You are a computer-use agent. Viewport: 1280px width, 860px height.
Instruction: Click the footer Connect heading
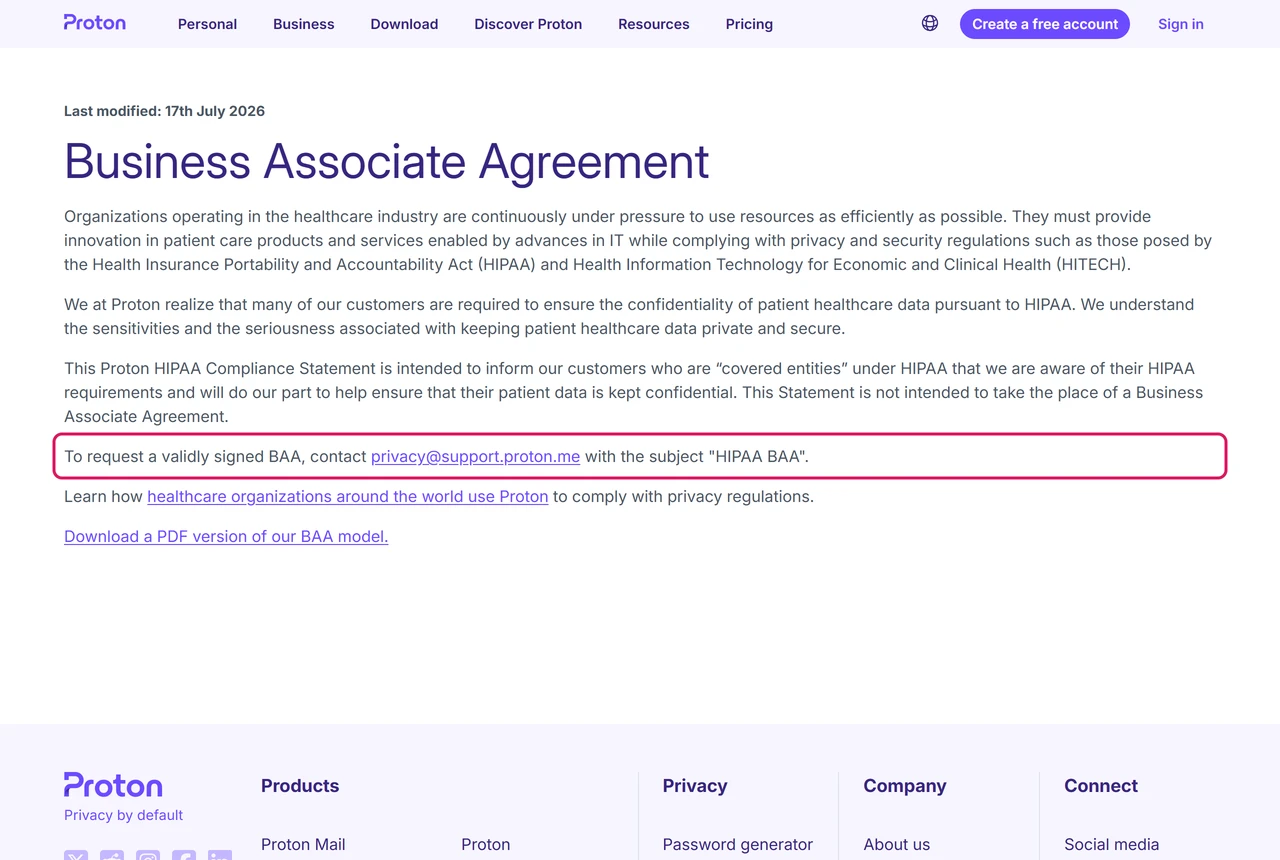(x=1101, y=786)
